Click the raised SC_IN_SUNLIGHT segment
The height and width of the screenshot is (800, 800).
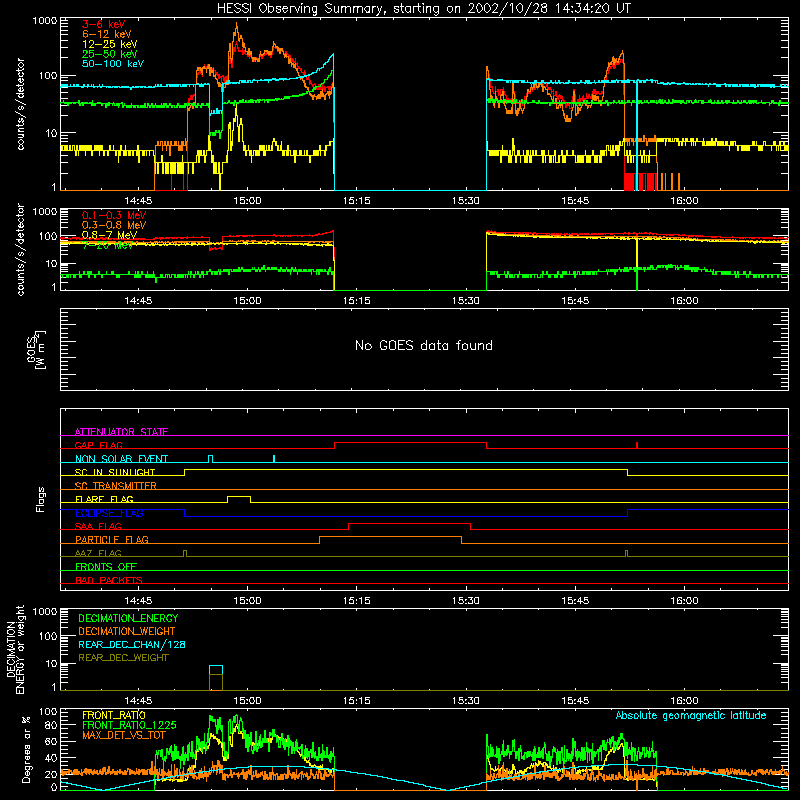[406, 469]
